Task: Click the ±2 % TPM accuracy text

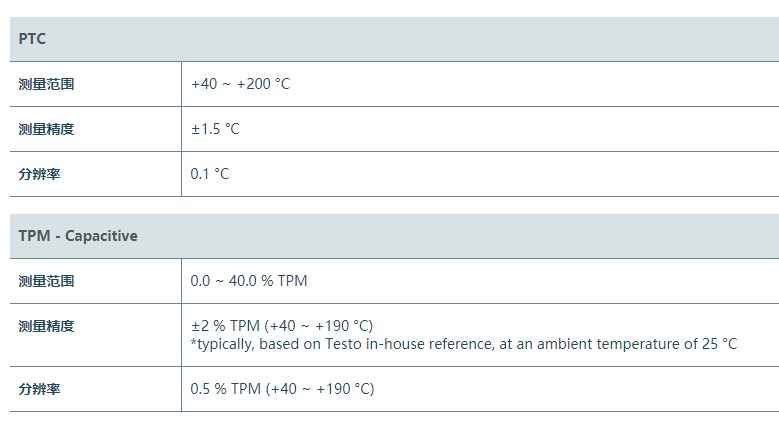Action: pos(226,326)
